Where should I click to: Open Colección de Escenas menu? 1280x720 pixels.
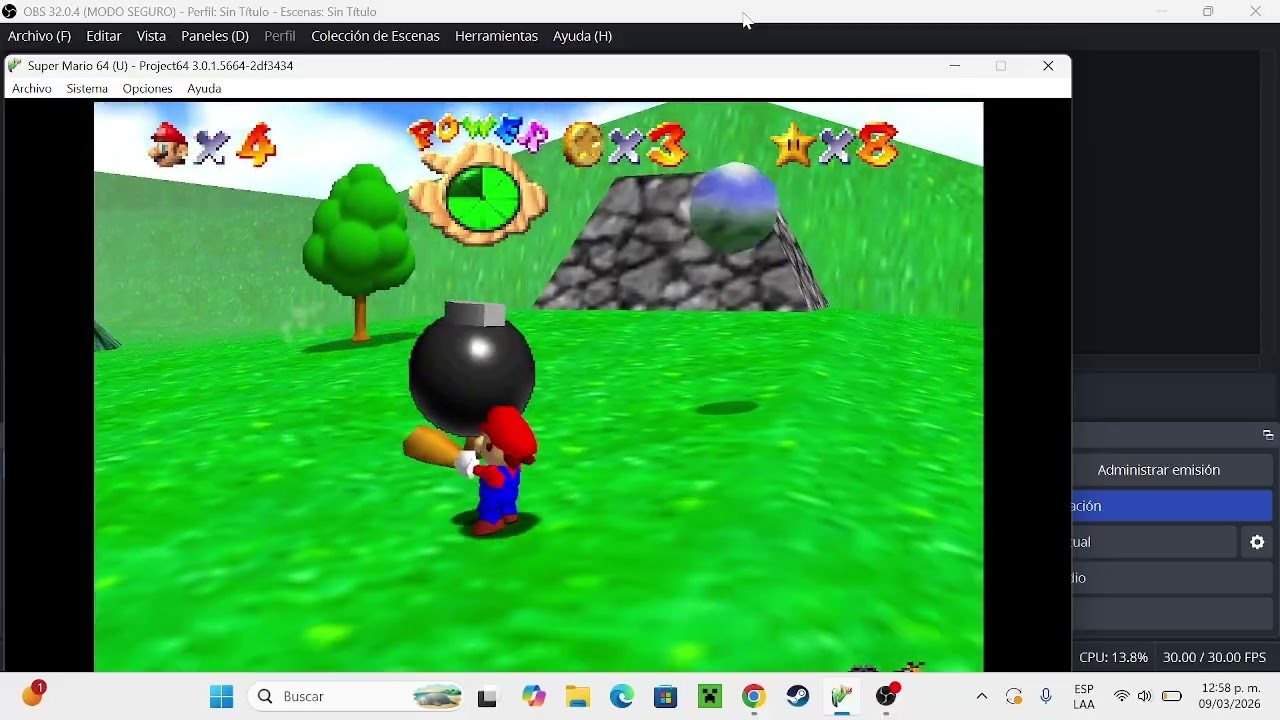(x=375, y=36)
